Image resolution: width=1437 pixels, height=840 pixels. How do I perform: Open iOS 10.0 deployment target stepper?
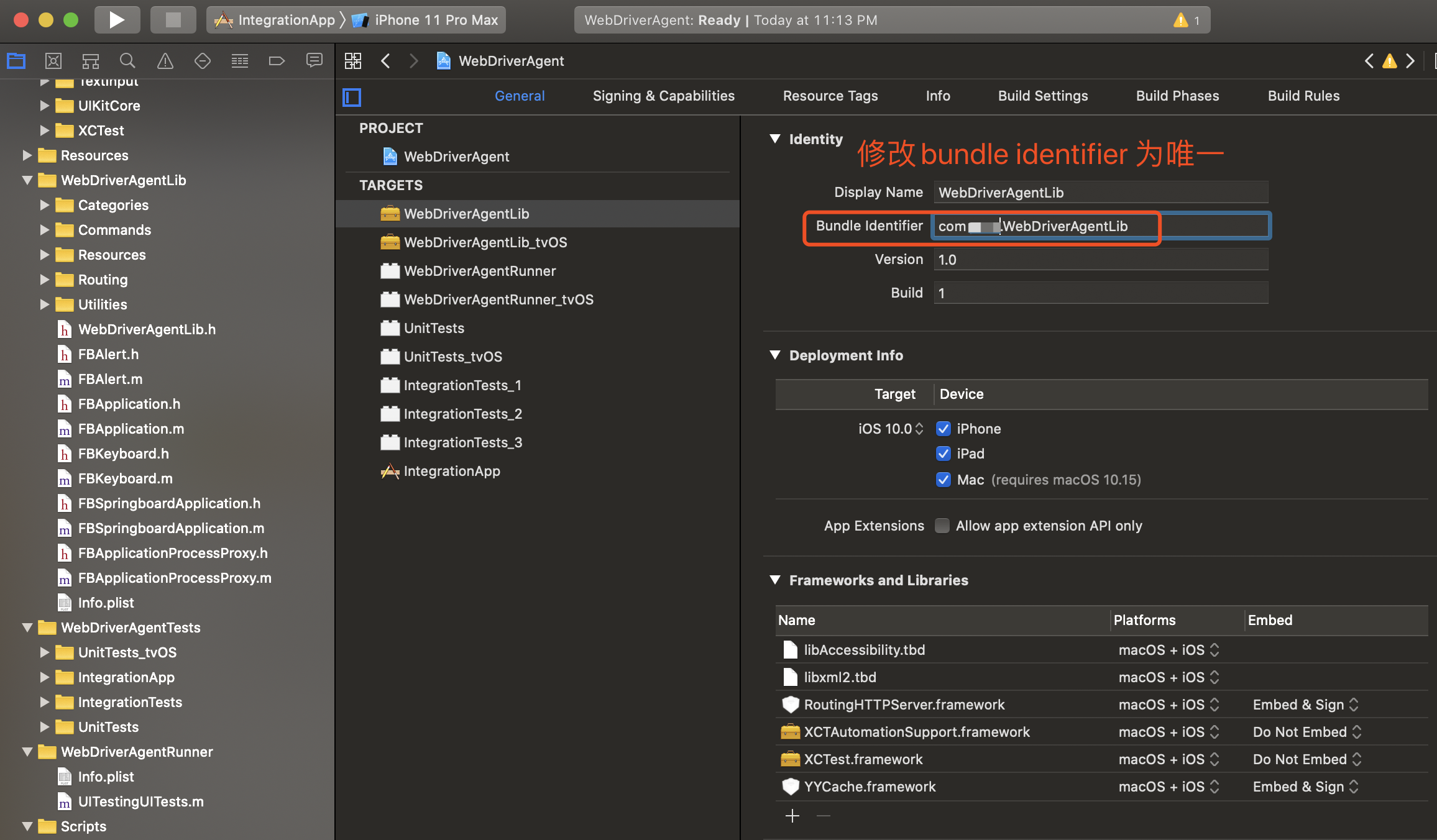(x=919, y=429)
